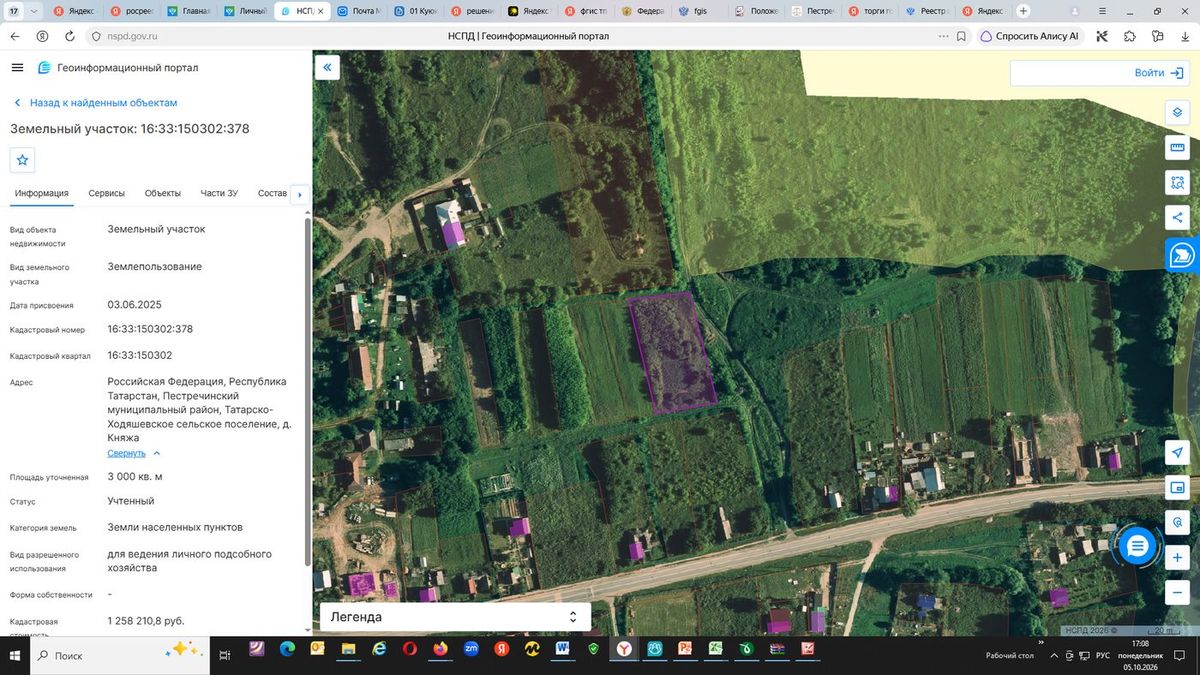Open the Windows Start menu
1200x675 pixels.
click(x=15, y=655)
